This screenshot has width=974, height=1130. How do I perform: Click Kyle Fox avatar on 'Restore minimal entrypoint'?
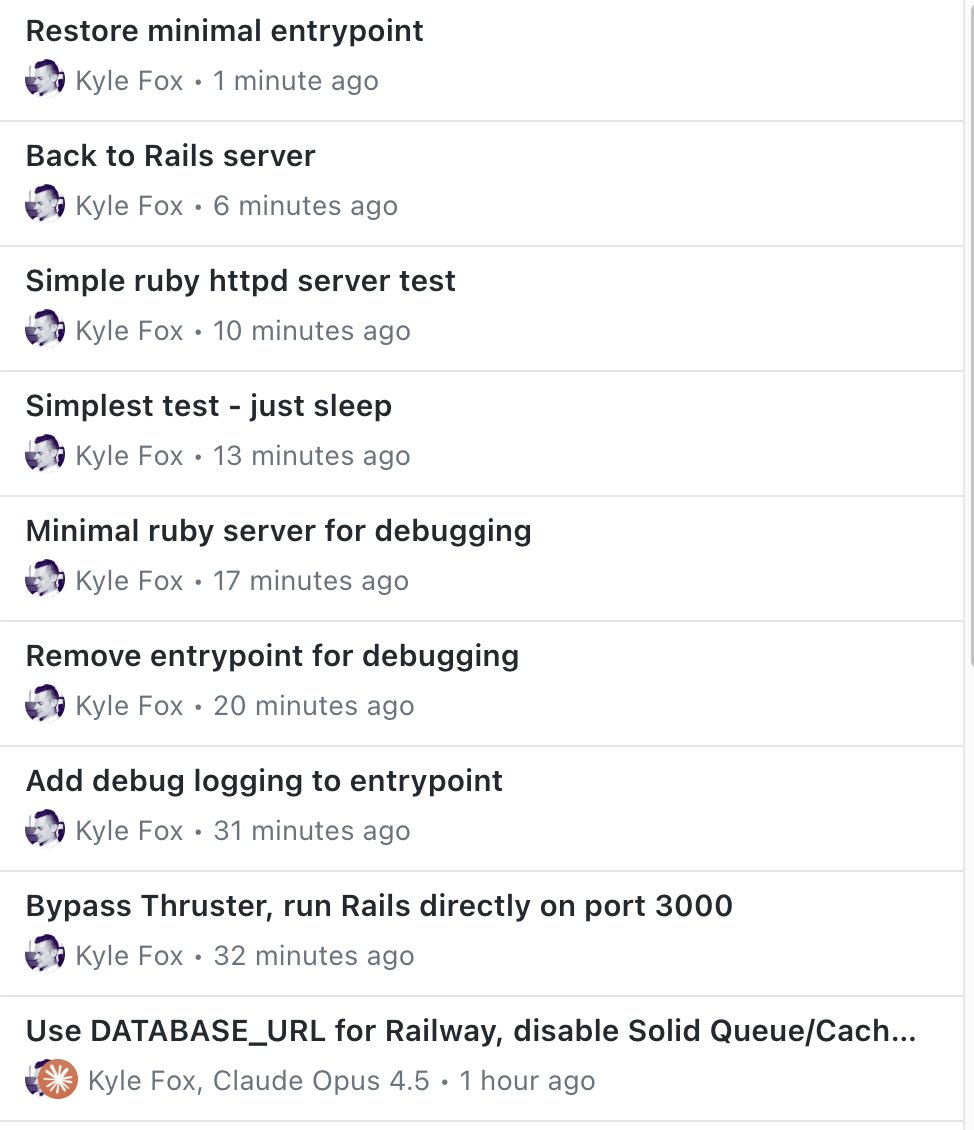click(x=45, y=79)
